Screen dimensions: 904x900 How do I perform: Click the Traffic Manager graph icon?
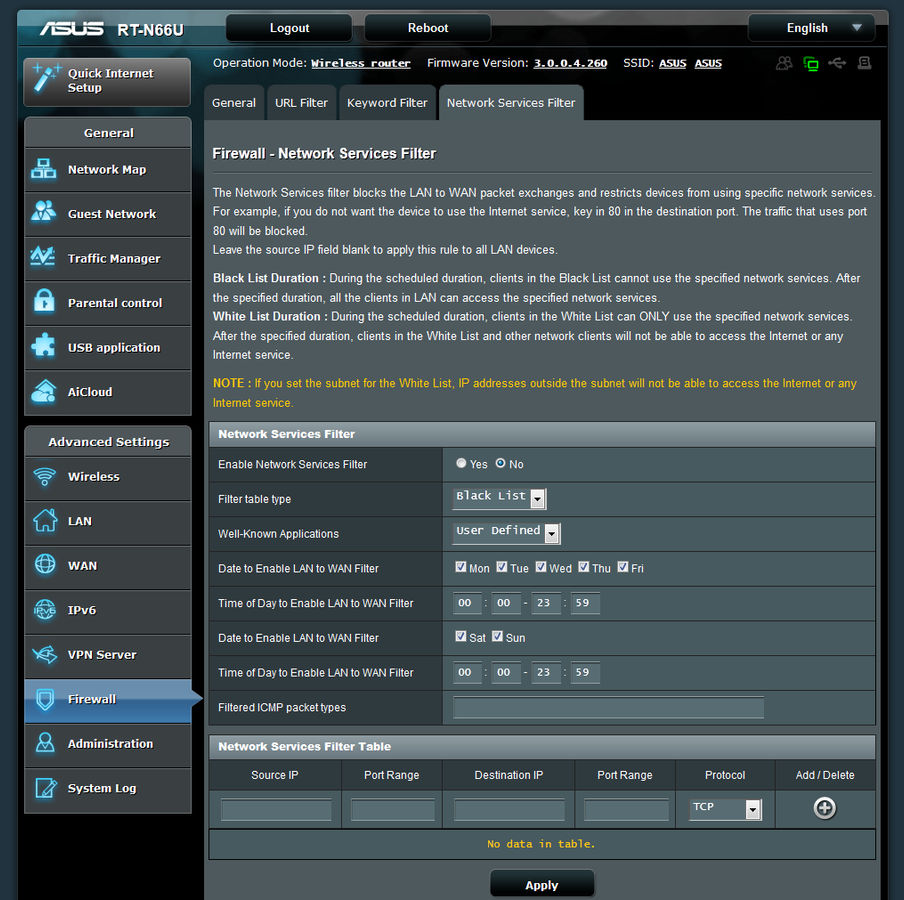tap(43, 257)
